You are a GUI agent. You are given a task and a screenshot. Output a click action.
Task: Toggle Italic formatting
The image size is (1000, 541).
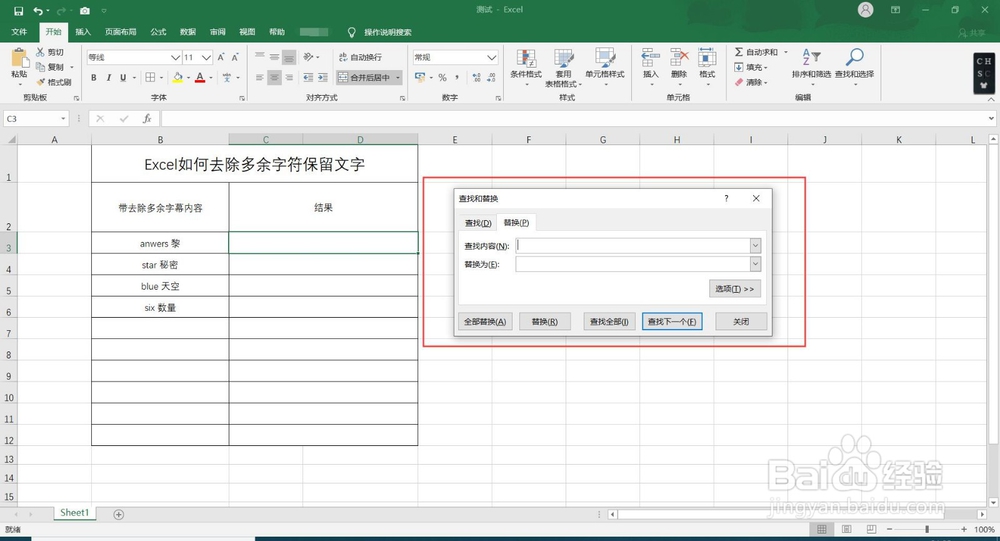tap(108, 78)
